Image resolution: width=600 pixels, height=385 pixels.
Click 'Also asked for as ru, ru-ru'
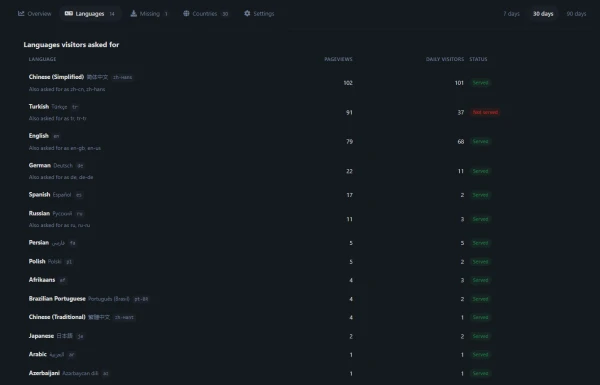(x=59, y=225)
